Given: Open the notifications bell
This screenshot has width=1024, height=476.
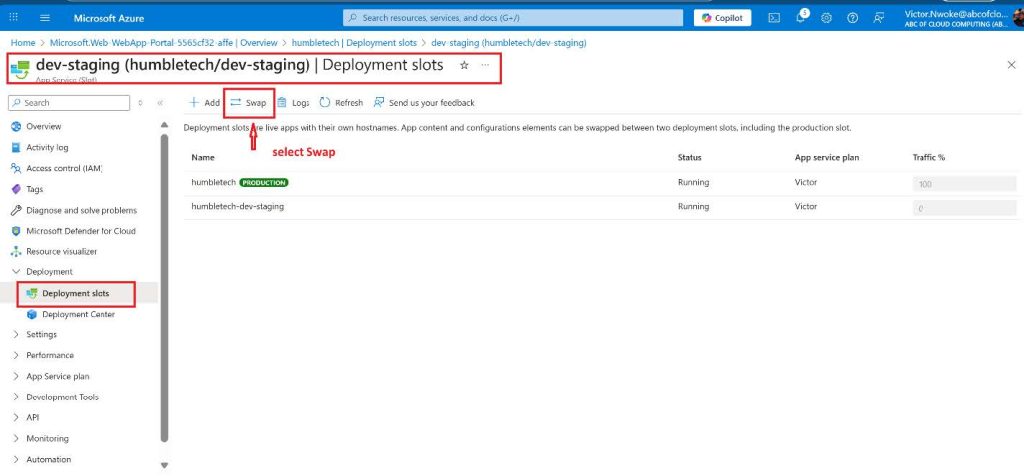Looking at the screenshot, I should pyautogui.click(x=801, y=18).
